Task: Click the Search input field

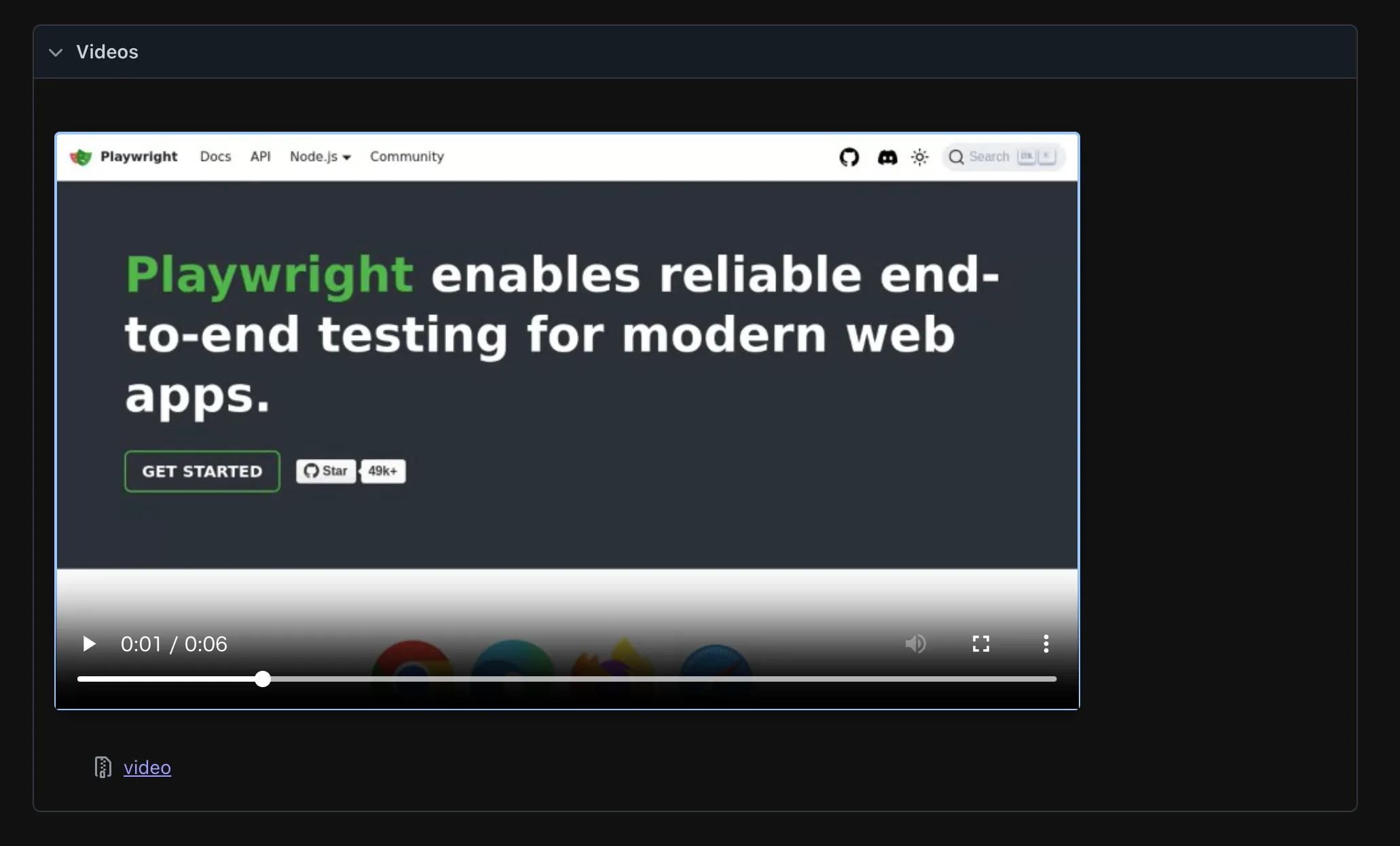Action: tap(1003, 157)
